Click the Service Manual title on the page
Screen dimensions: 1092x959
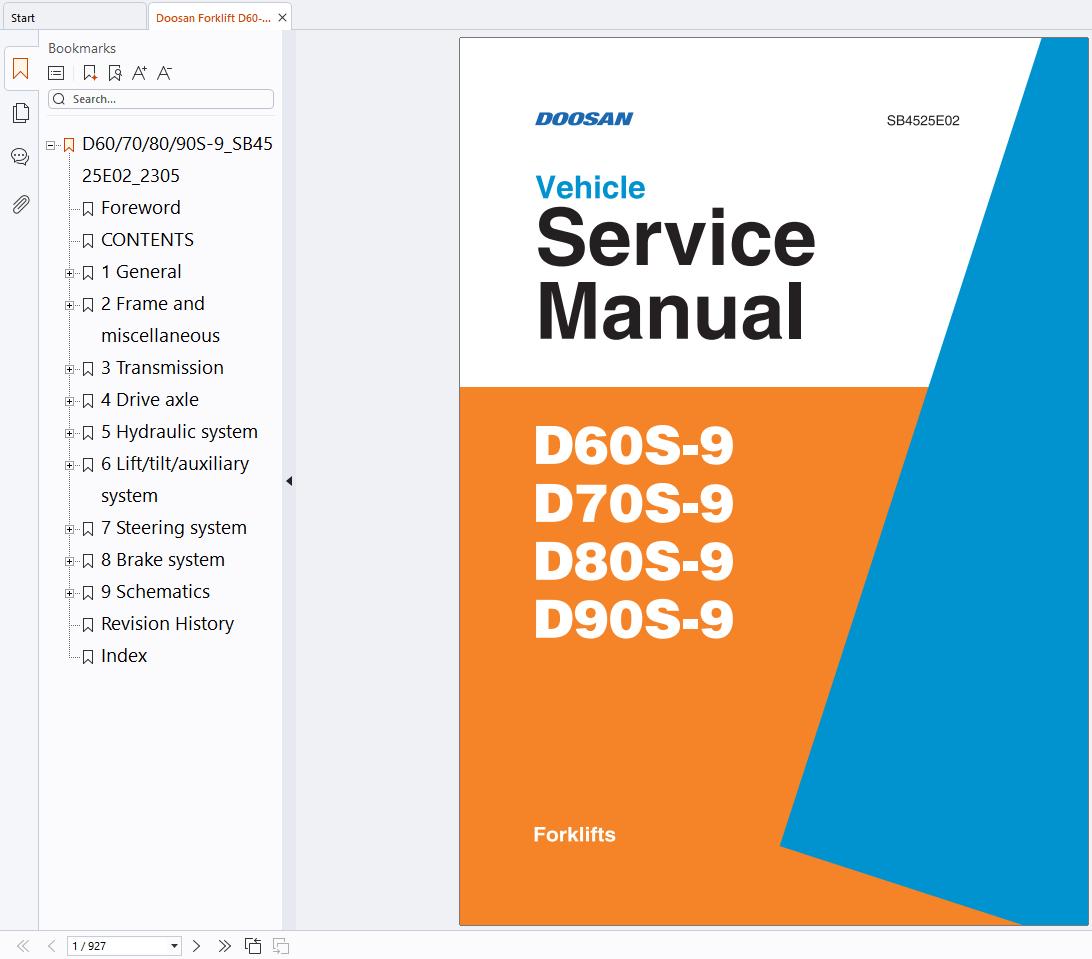[x=675, y=274]
